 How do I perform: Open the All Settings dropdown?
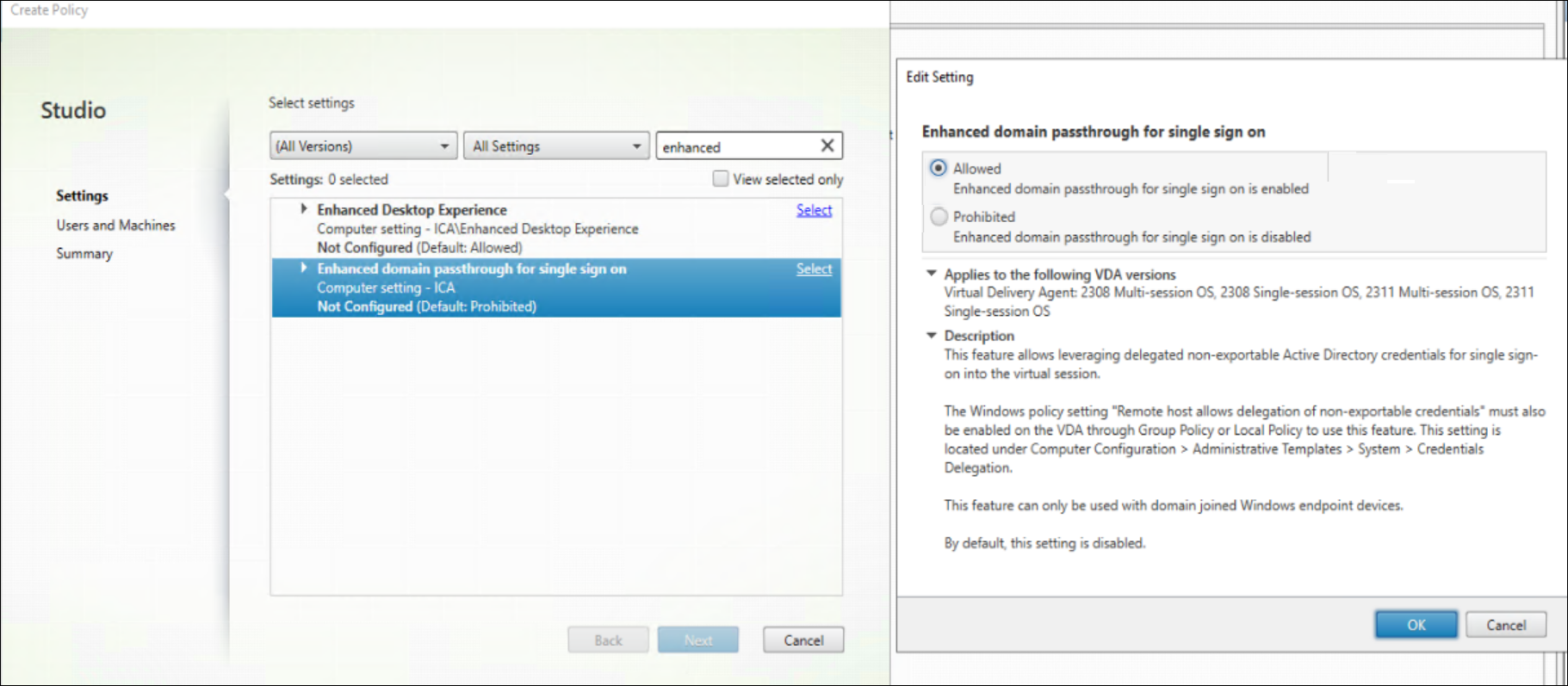click(555, 146)
